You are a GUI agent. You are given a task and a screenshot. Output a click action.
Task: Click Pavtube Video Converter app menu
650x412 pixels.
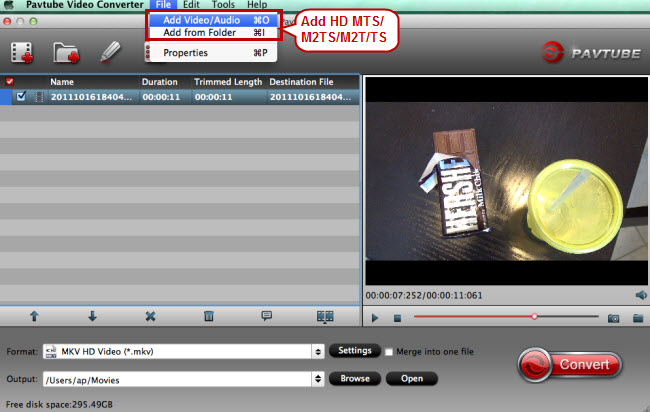(85, 5)
